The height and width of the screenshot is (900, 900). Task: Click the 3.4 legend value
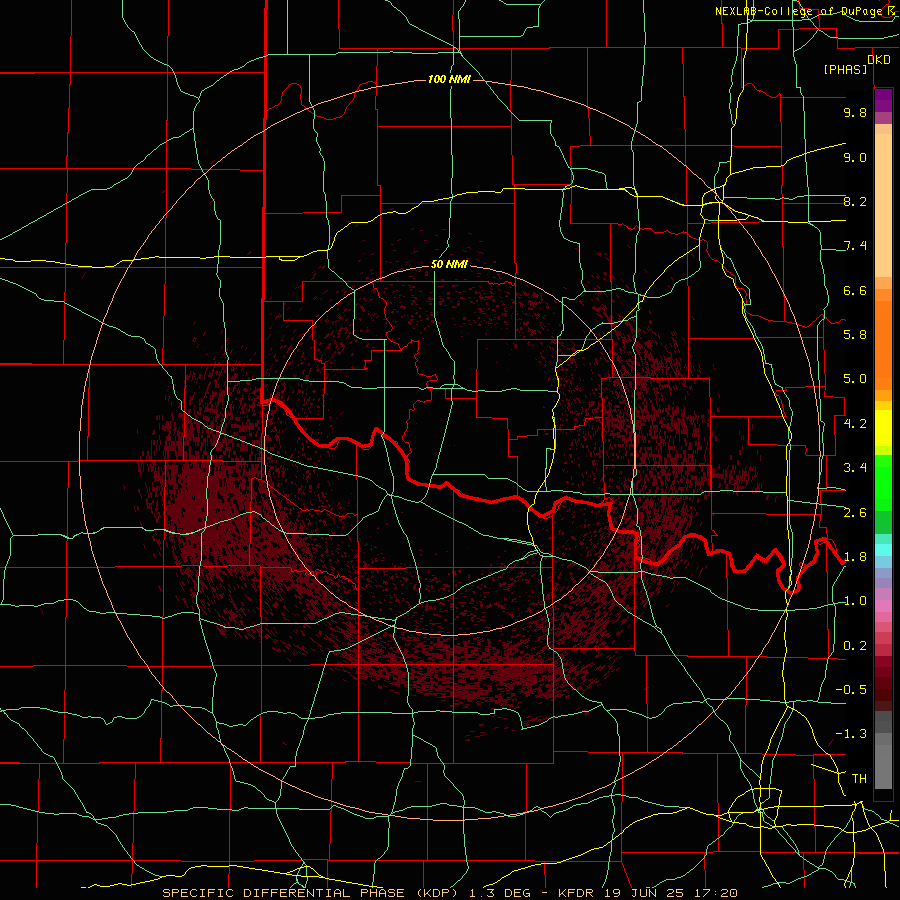click(x=855, y=468)
